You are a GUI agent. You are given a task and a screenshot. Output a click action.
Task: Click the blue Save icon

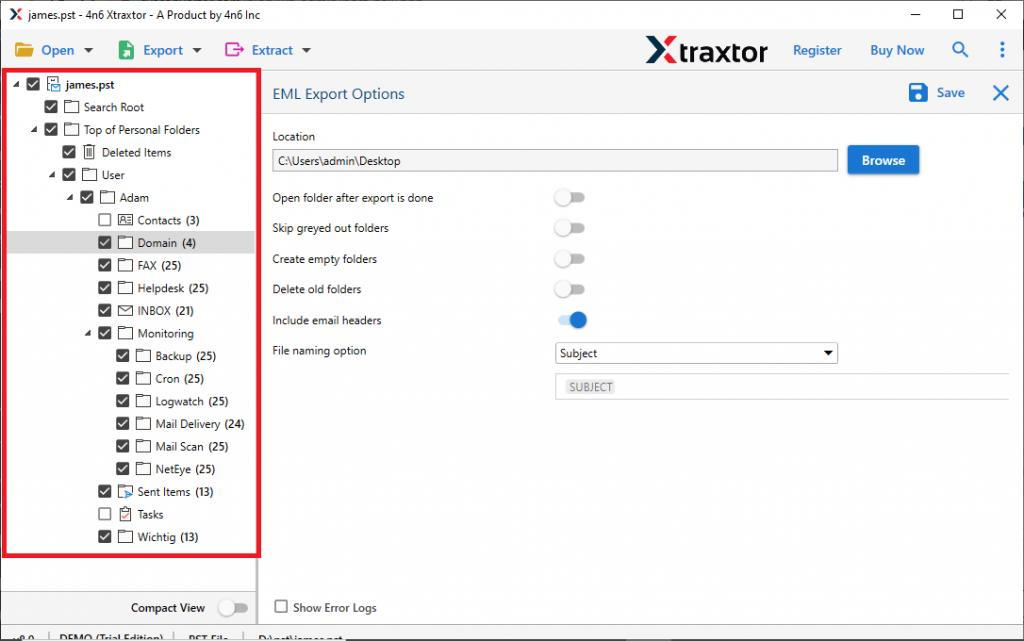click(x=918, y=92)
